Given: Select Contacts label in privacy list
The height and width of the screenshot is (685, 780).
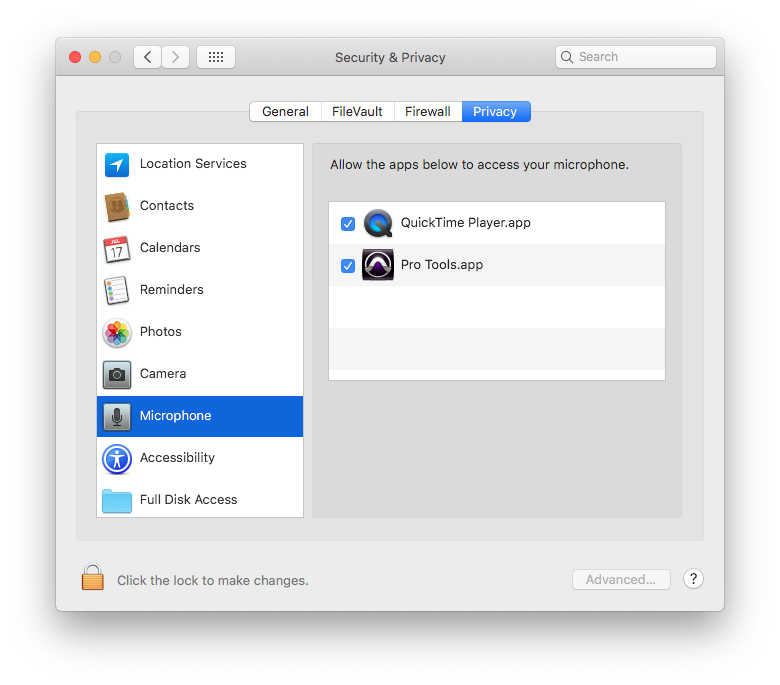Looking at the screenshot, I should pos(167,205).
